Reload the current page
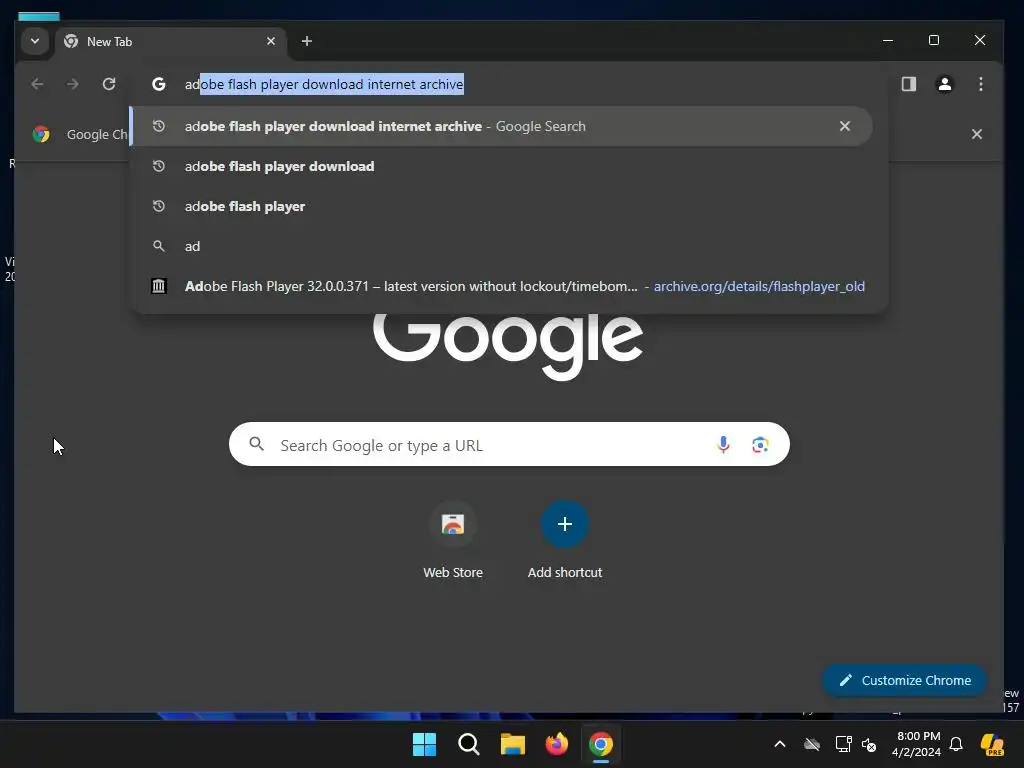1024x768 pixels. (109, 84)
